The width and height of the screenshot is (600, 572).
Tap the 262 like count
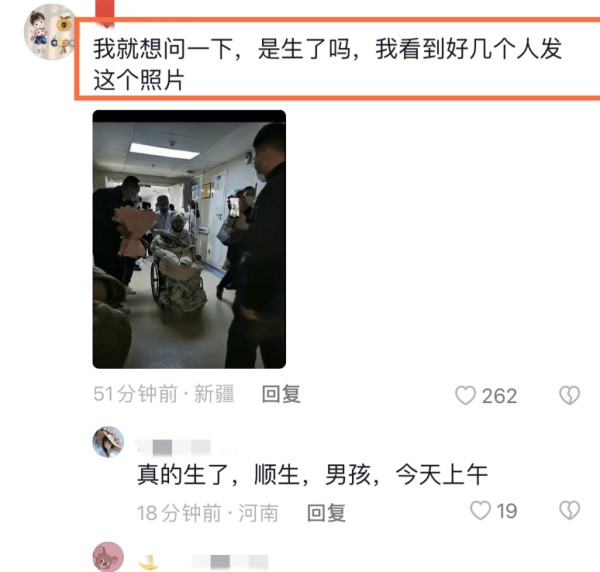click(x=499, y=396)
